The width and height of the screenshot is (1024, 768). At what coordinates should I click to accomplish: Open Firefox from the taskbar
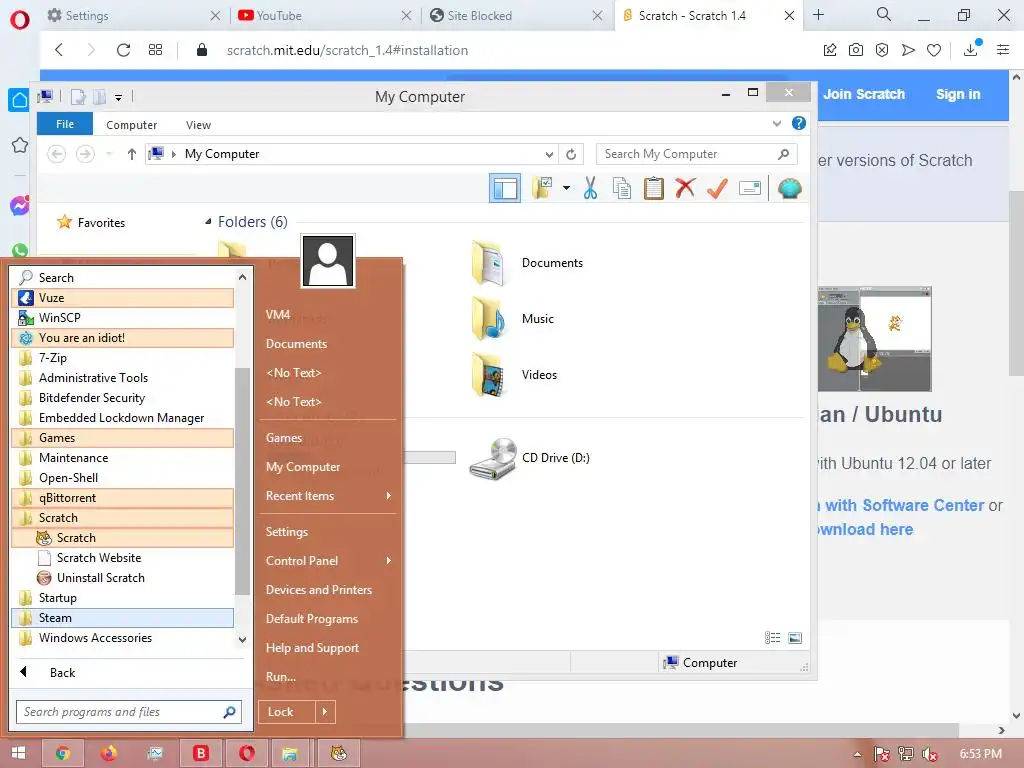109,754
